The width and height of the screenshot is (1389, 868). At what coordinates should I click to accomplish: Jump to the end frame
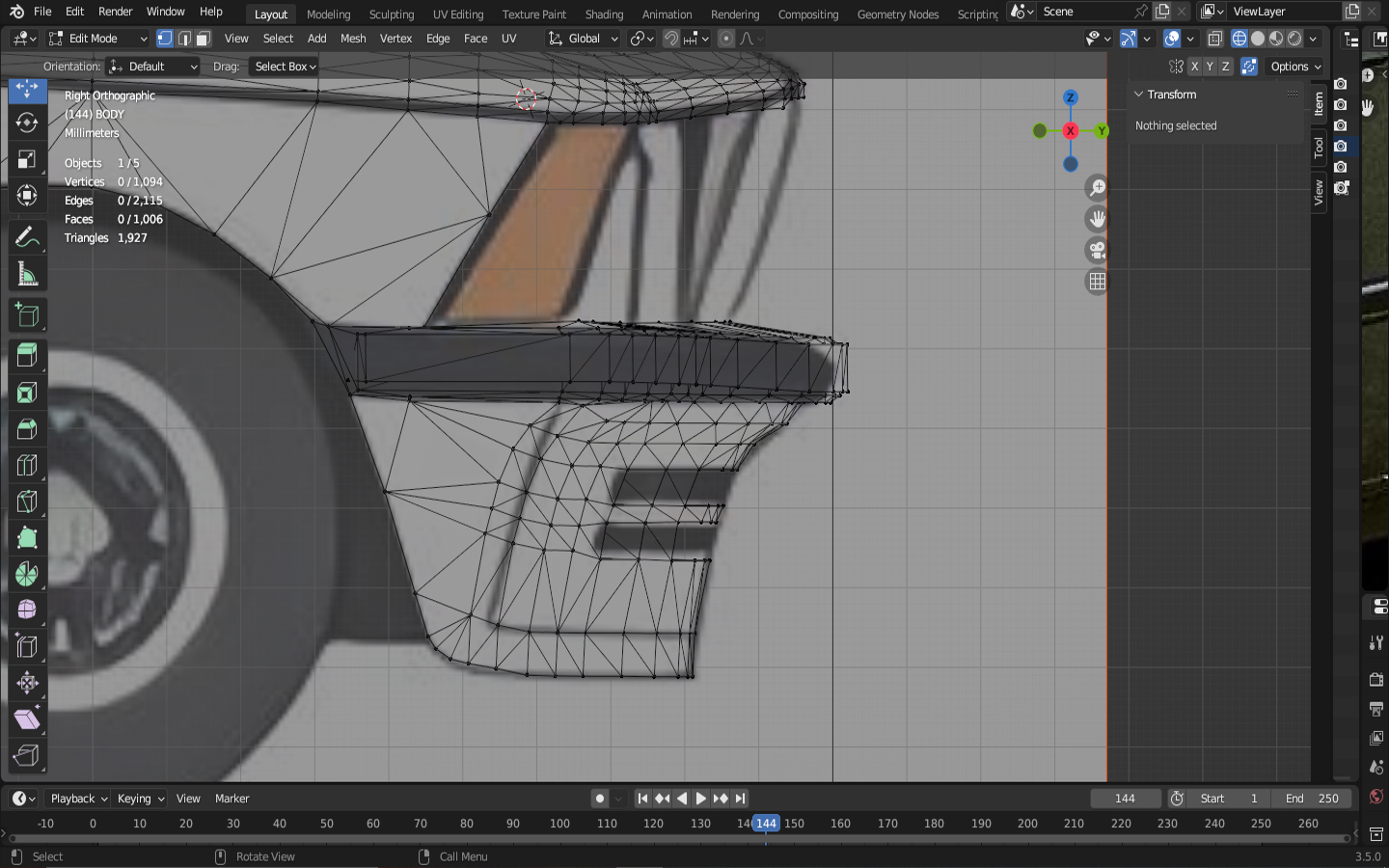point(740,799)
